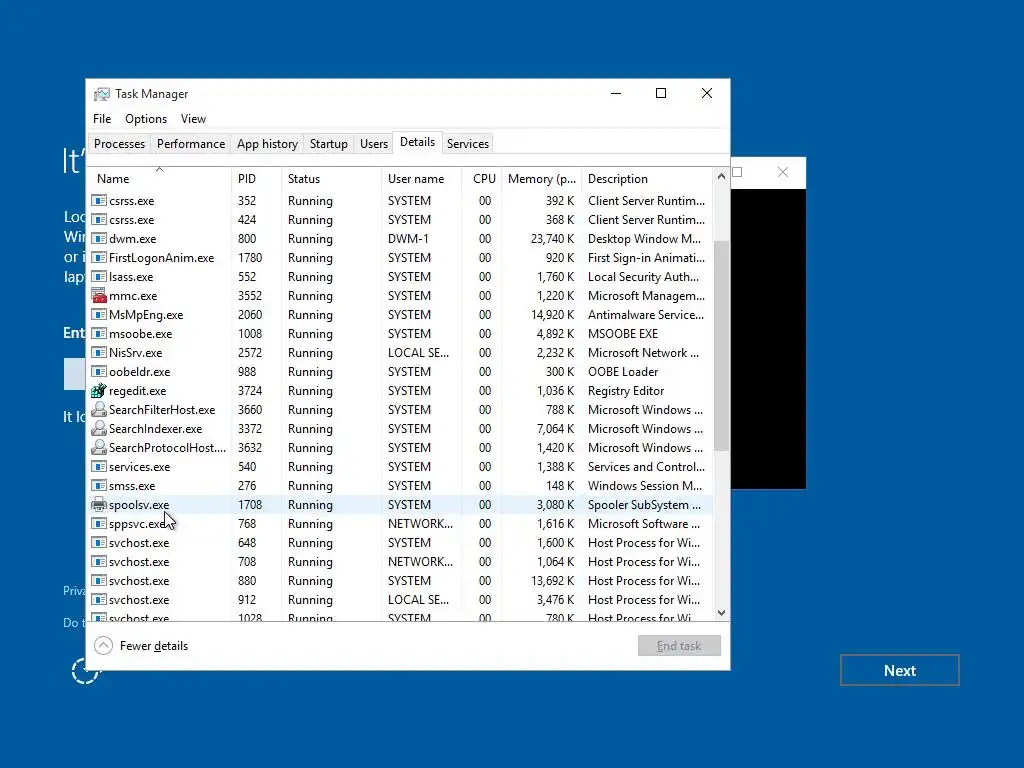
Task: Select the 'MSOOBE EXE' description cell
Action: pos(623,334)
